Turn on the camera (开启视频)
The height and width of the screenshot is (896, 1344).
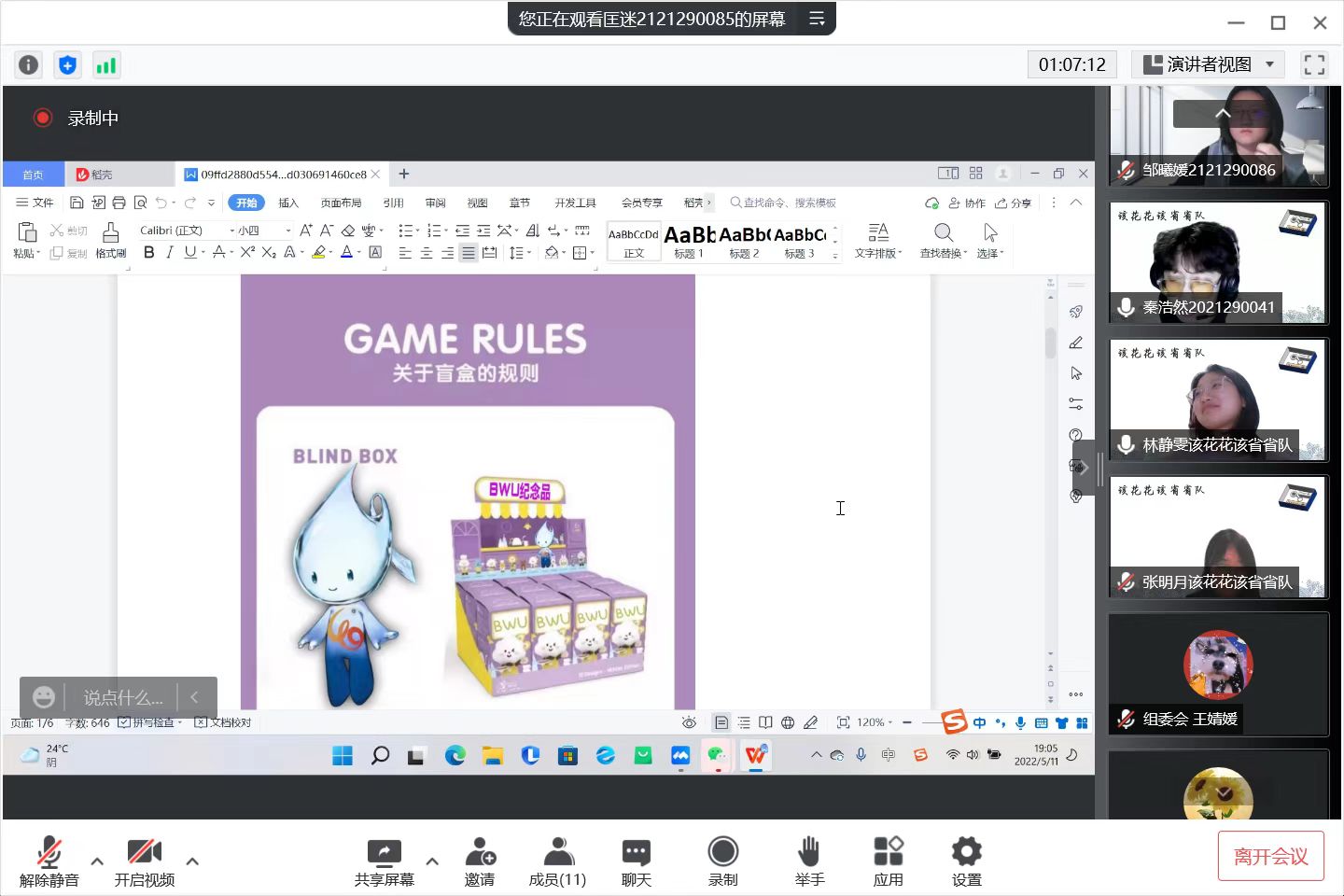click(145, 861)
